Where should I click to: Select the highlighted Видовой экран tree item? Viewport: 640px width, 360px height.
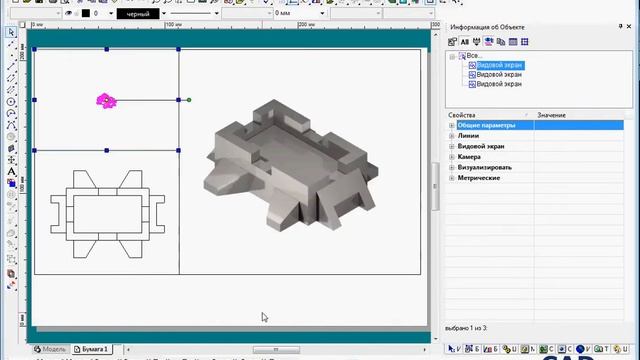(500, 65)
